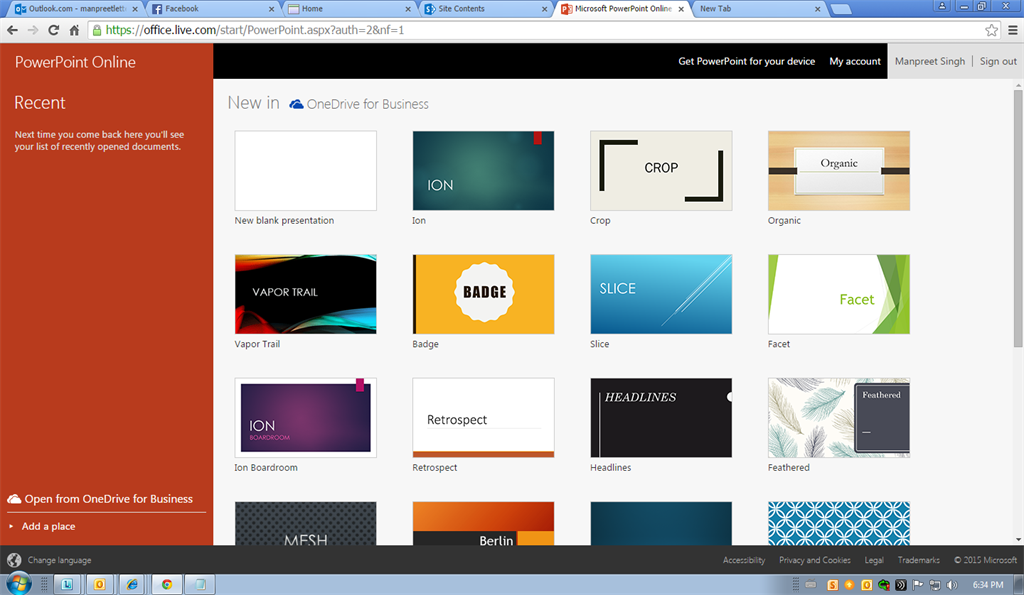Close the Site Contents tab
This screenshot has width=1024, height=595.
click(544, 9)
